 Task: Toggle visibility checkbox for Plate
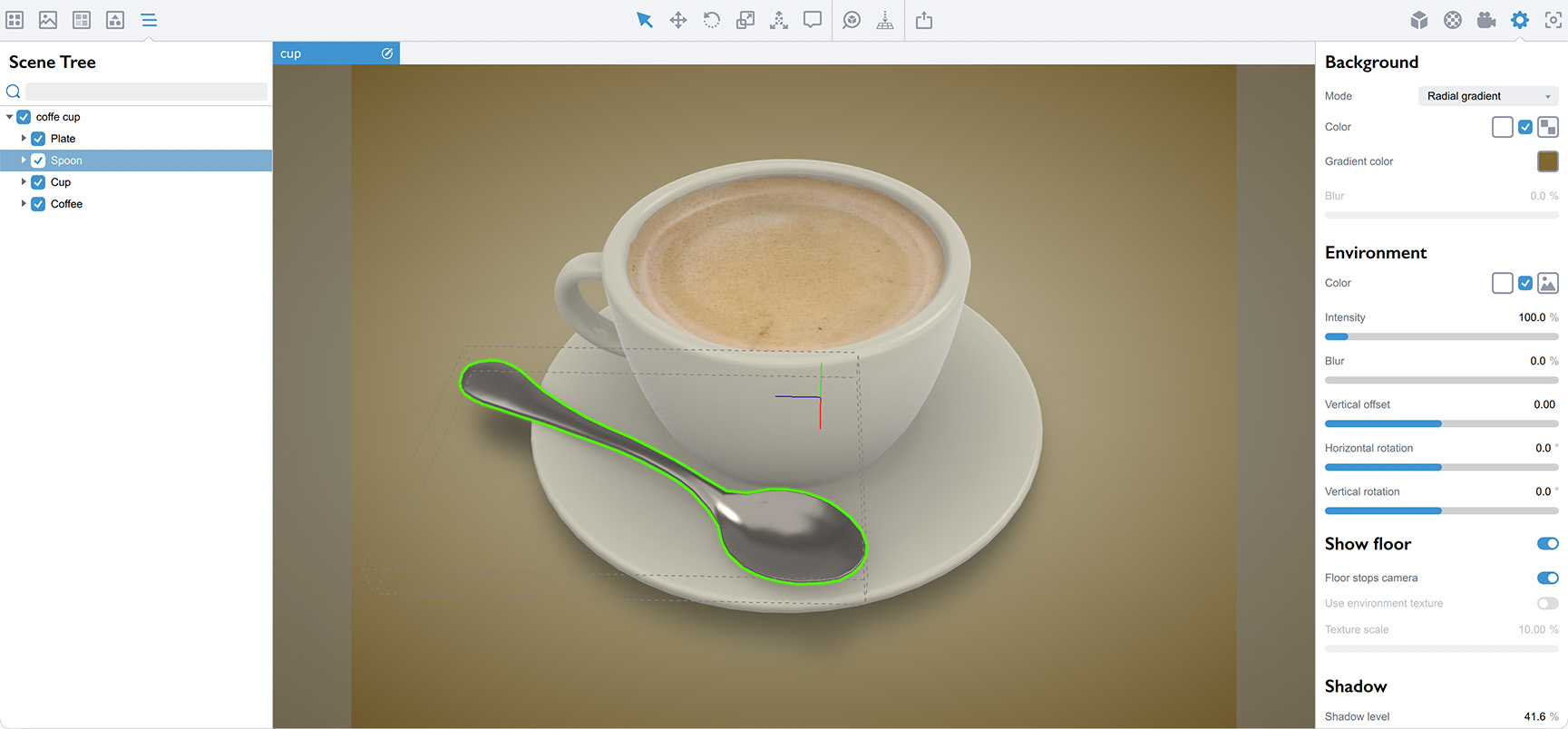[x=38, y=139]
